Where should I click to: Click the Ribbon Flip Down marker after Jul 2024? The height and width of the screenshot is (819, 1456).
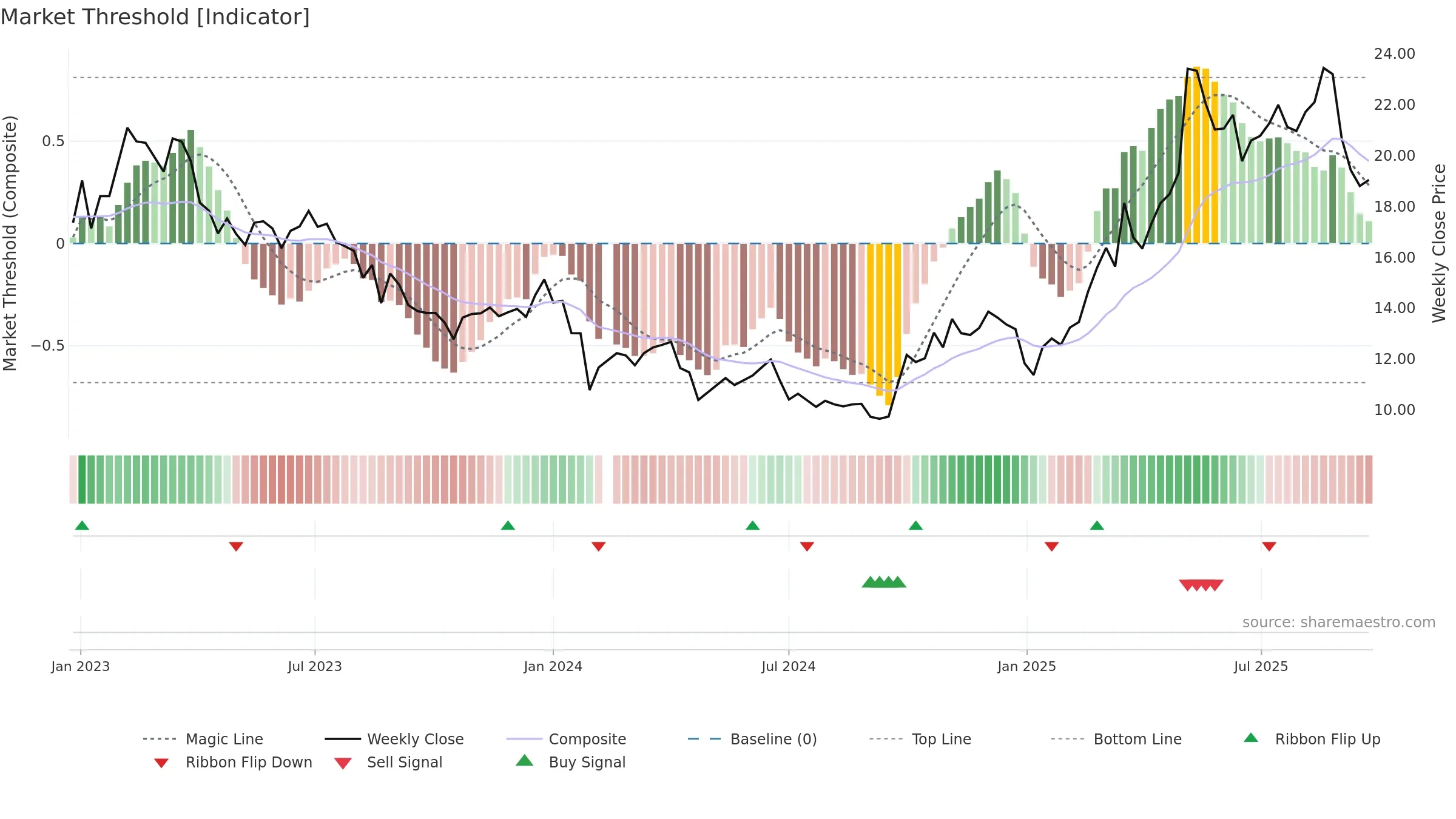(807, 547)
